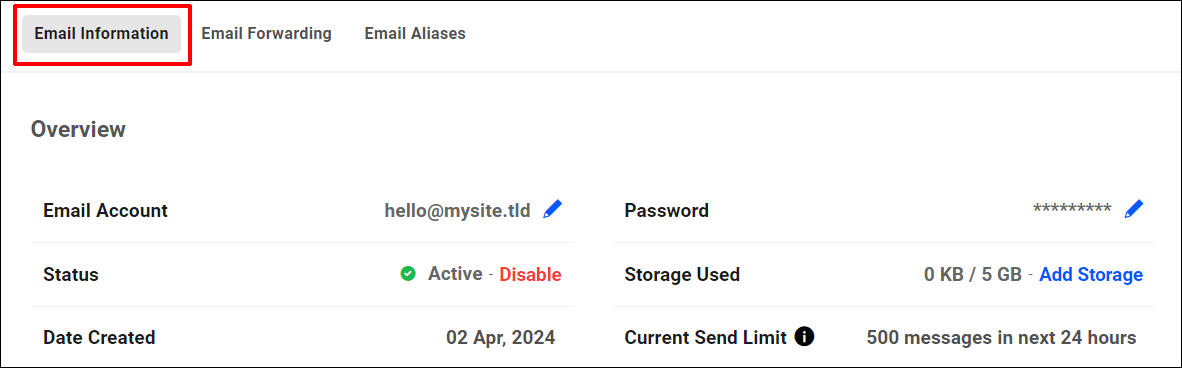This screenshot has height=368, width=1182.
Task: Click the 500 messages send limit value
Action: pos(1001,337)
